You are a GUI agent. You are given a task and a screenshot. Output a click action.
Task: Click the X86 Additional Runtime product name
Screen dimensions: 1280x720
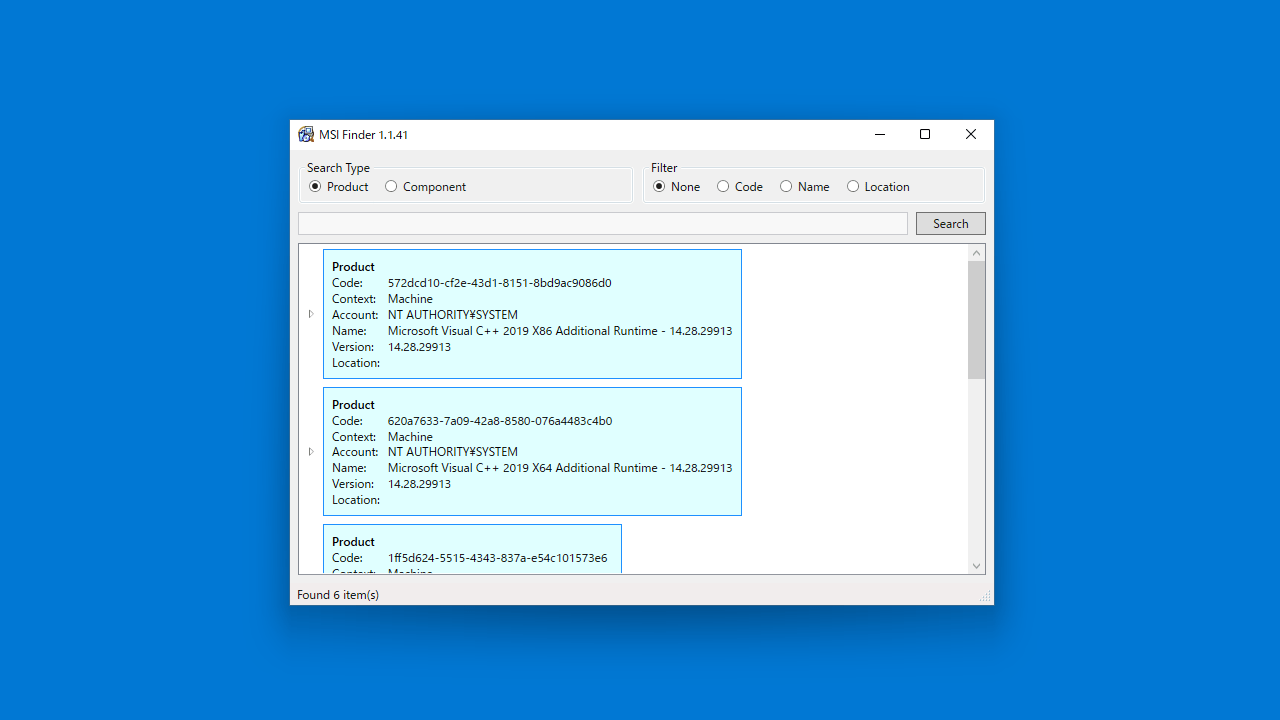560,331
